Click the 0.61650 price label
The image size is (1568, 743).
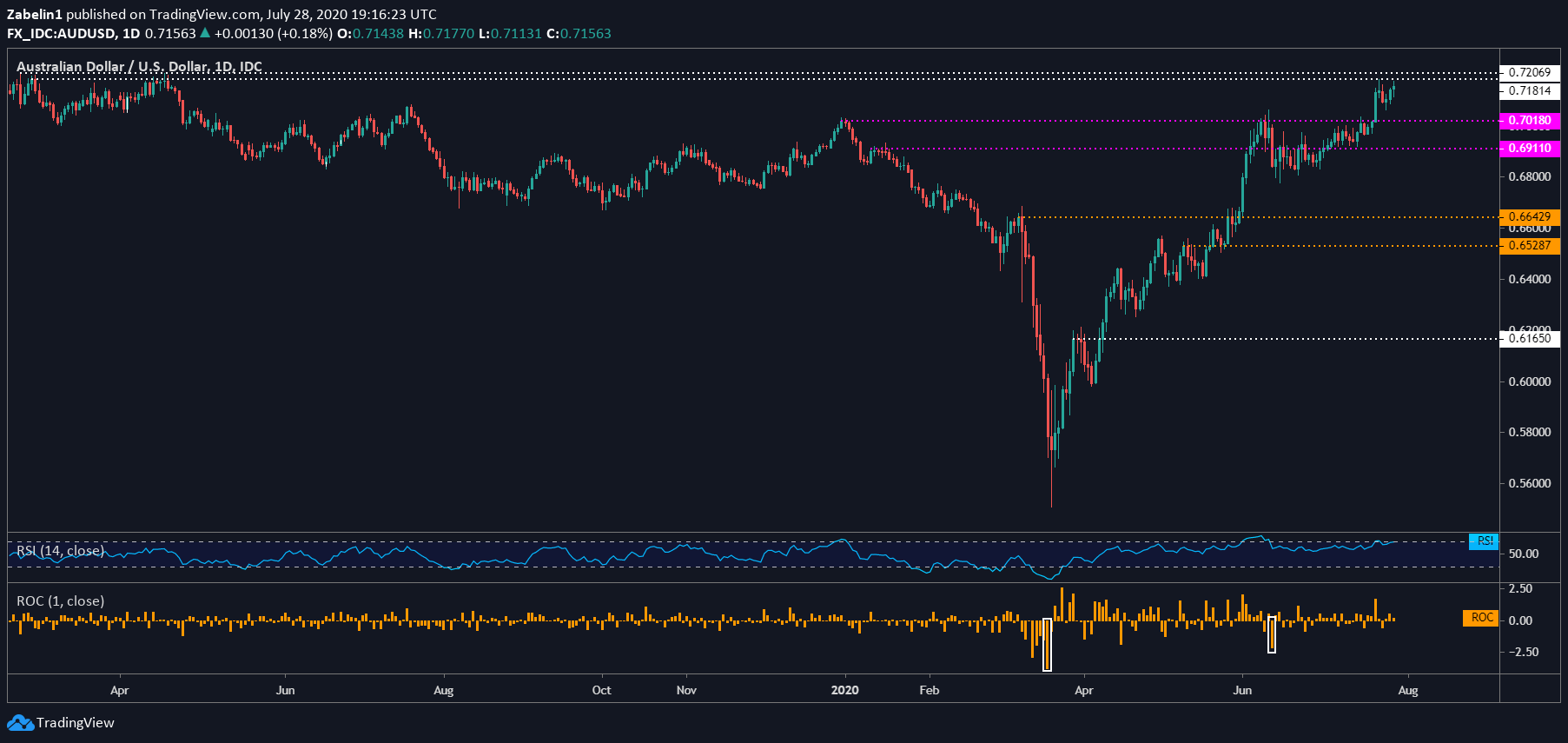tap(1530, 338)
